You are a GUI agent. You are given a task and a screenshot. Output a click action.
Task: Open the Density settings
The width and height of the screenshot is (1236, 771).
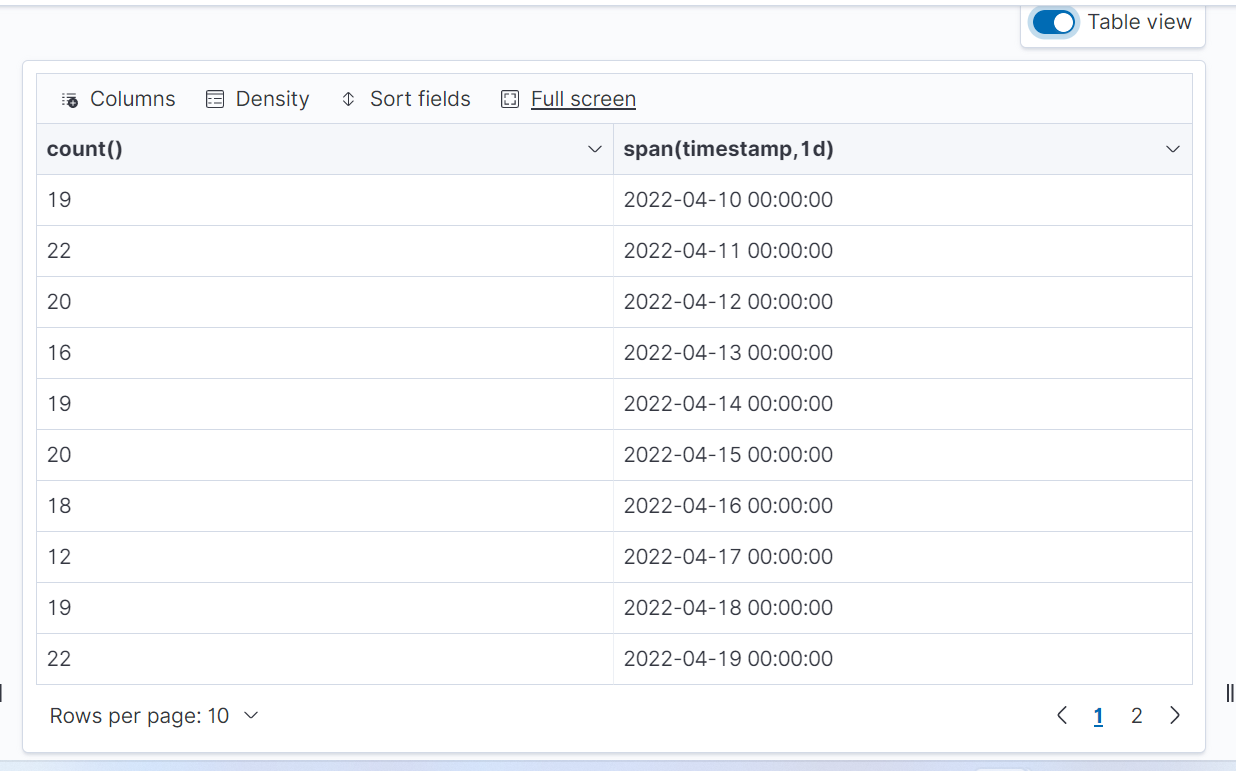coord(258,99)
